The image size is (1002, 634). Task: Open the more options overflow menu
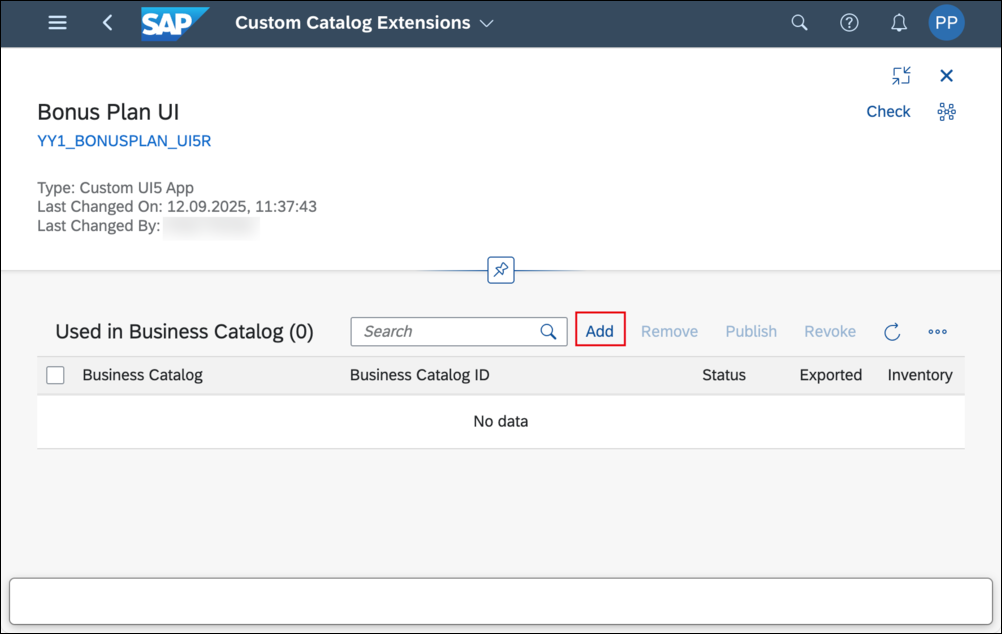tap(937, 331)
